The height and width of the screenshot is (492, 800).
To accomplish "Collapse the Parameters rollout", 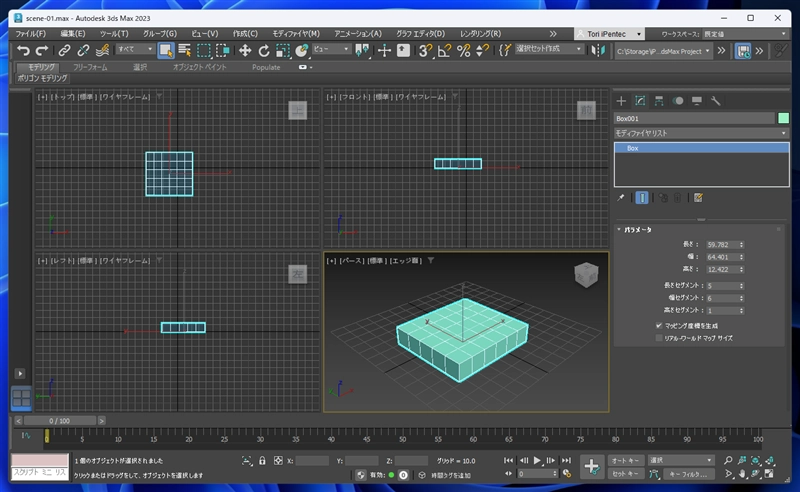I will (x=637, y=230).
